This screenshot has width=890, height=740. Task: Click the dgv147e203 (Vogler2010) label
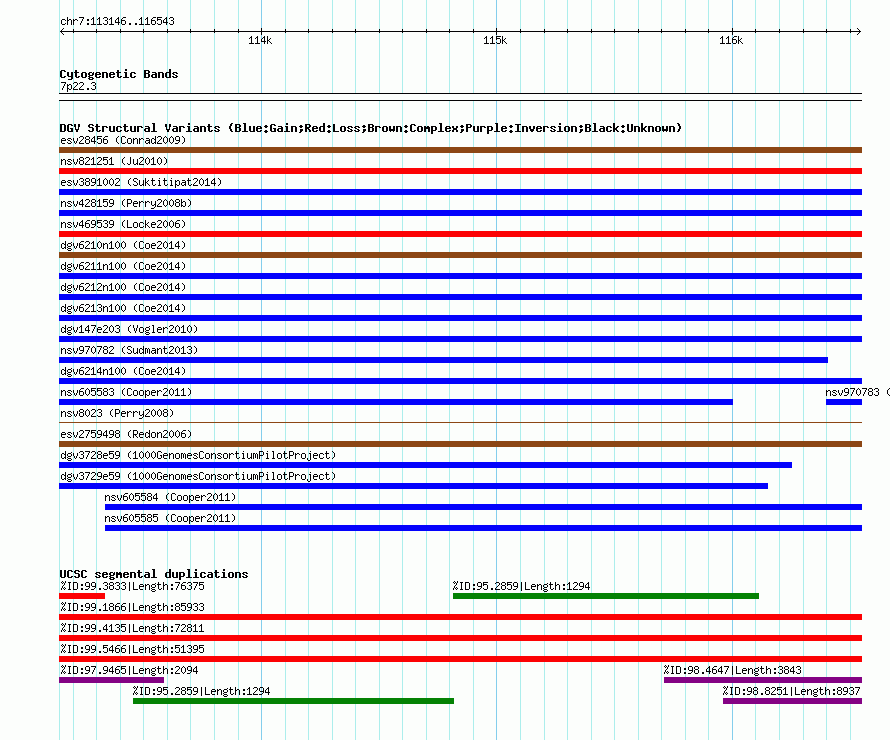(x=129, y=329)
